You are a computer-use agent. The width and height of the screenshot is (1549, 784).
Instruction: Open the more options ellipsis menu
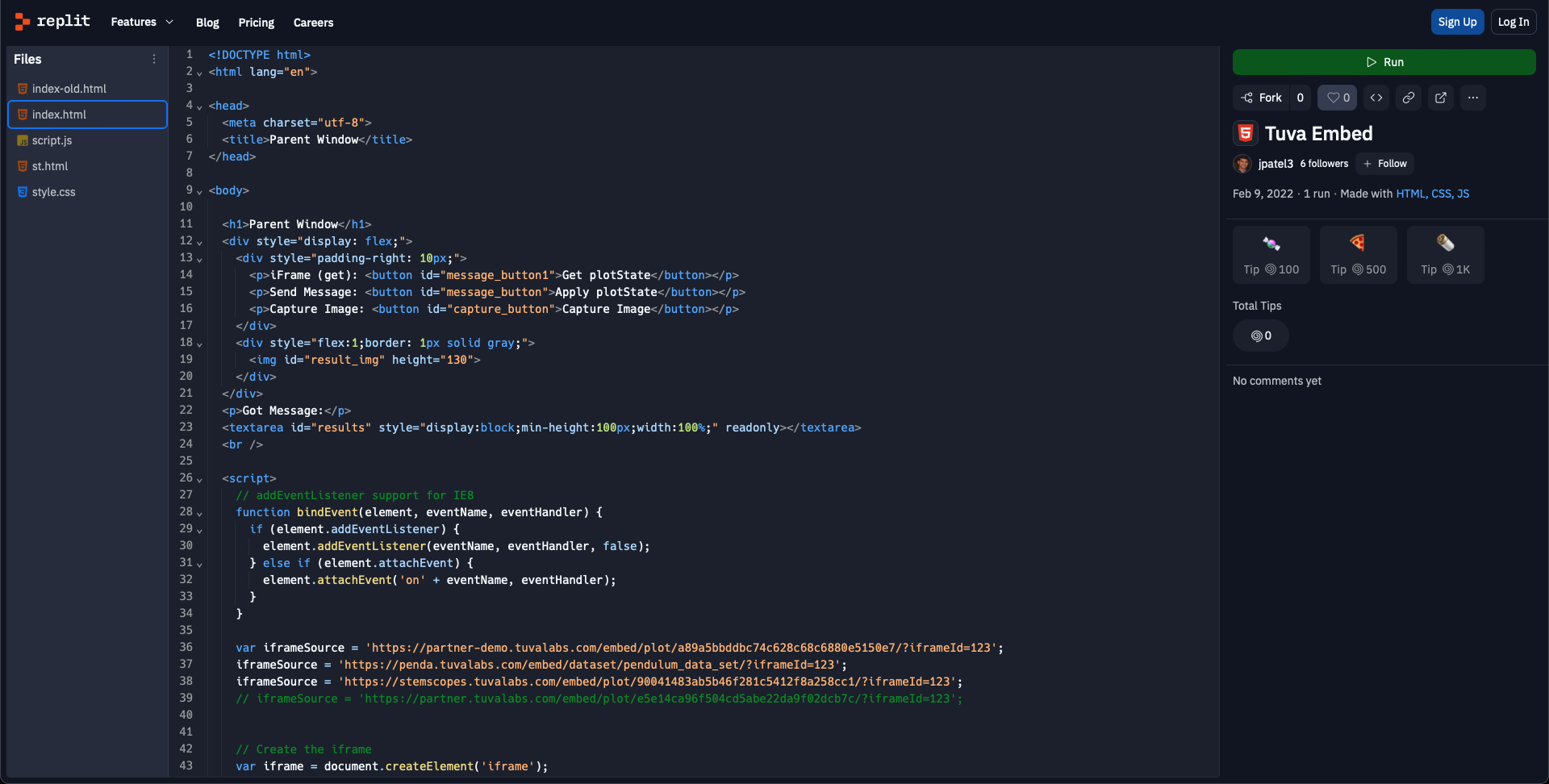pyautogui.click(x=1473, y=98)
